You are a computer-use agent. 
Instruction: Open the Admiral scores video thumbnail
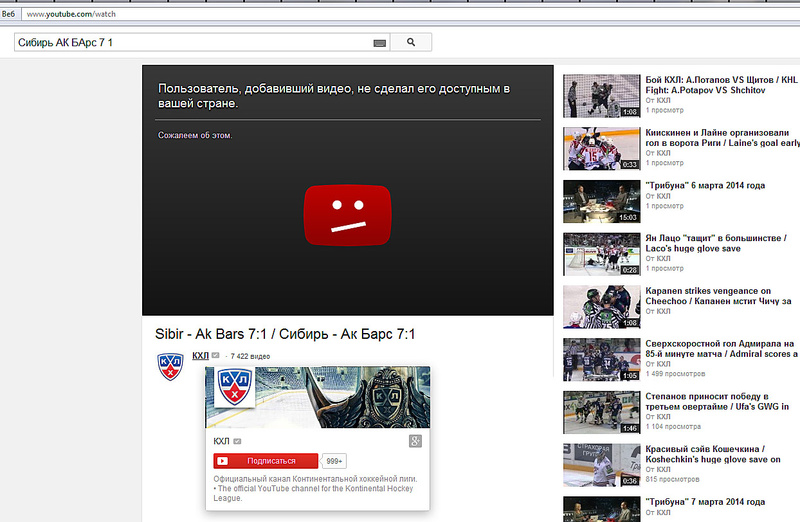[x=601, y=360]
